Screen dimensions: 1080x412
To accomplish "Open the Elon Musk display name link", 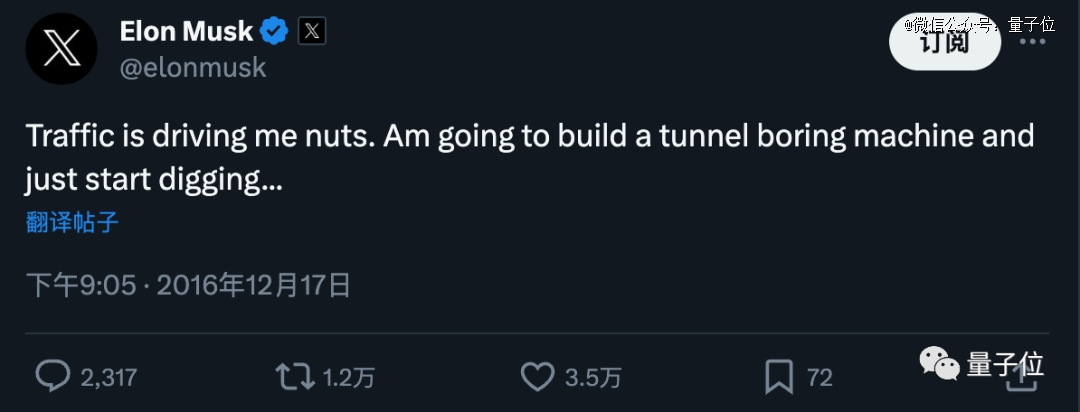I will pos(186,32).
